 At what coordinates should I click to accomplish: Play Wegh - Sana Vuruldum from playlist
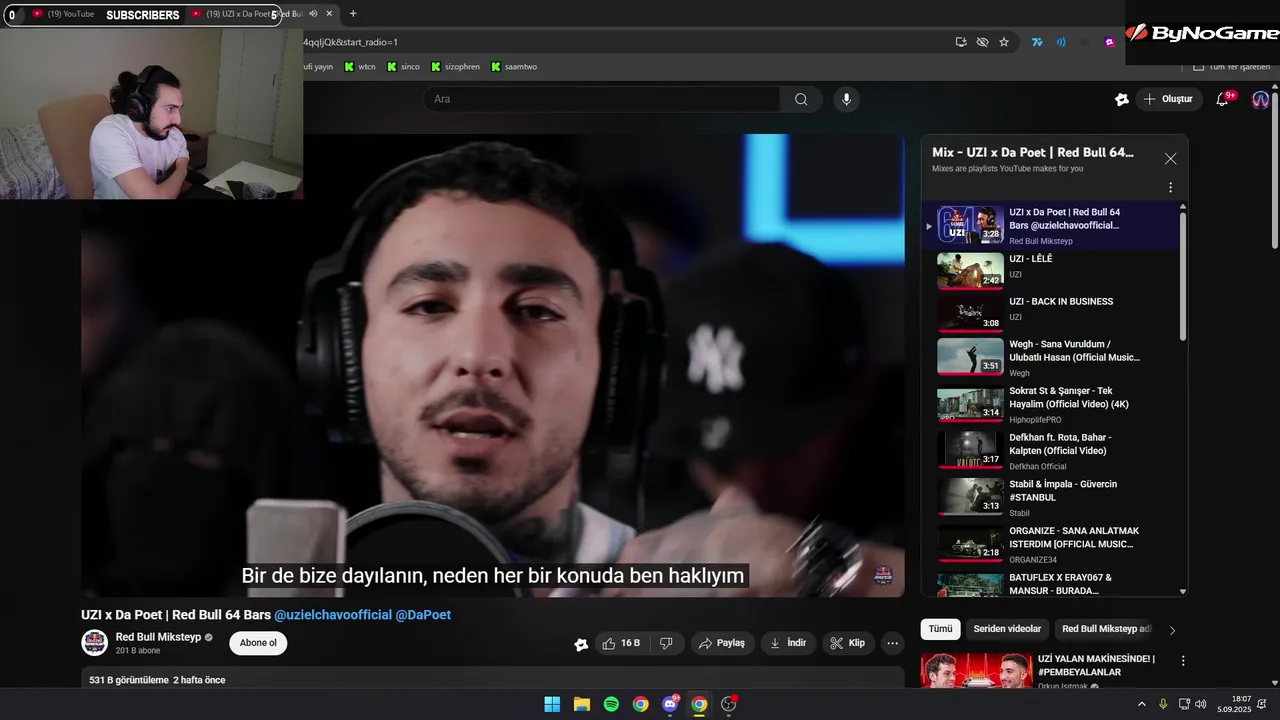(1050, 357)
